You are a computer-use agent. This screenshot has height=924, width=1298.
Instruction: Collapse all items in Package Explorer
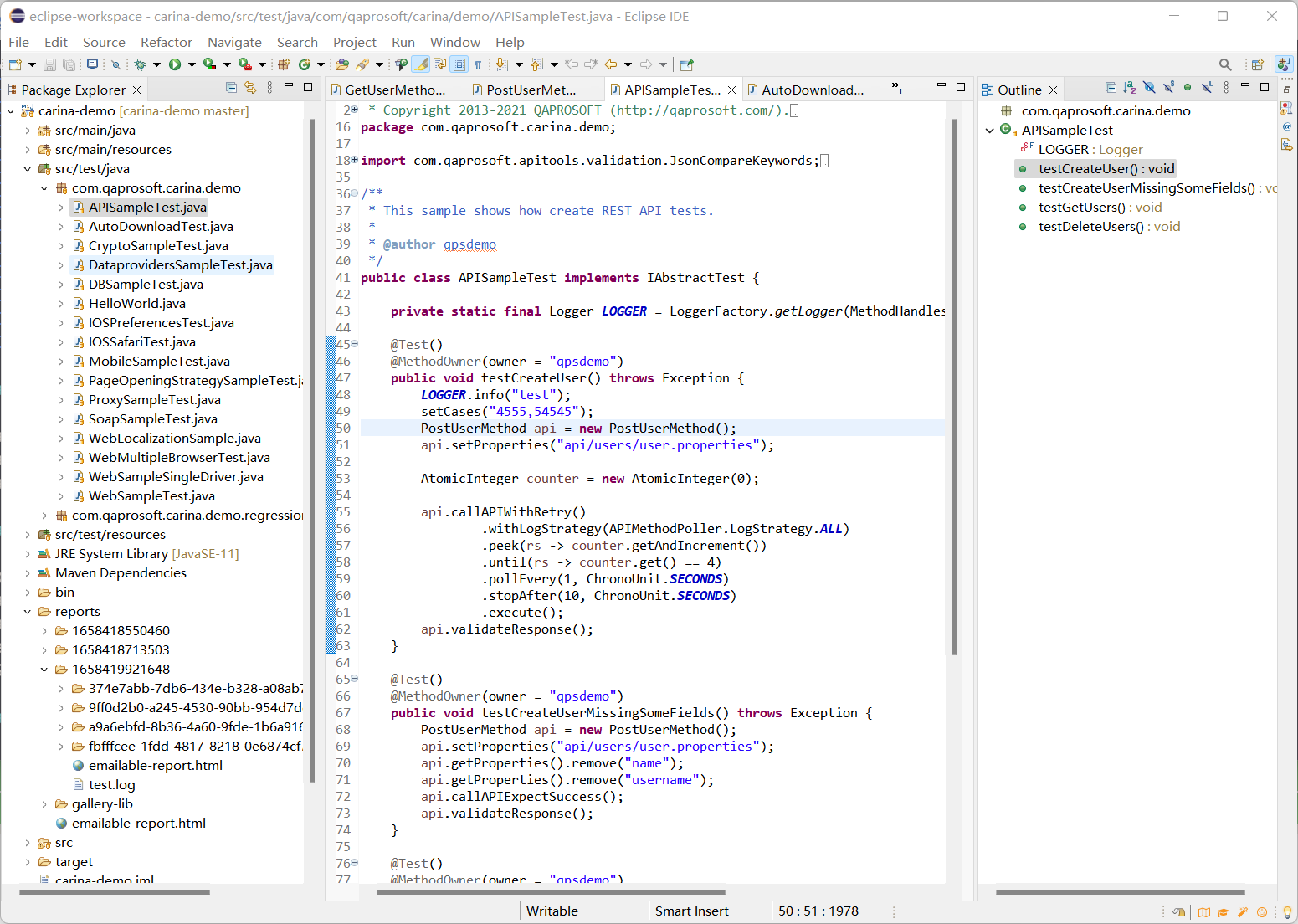point(232,88)
